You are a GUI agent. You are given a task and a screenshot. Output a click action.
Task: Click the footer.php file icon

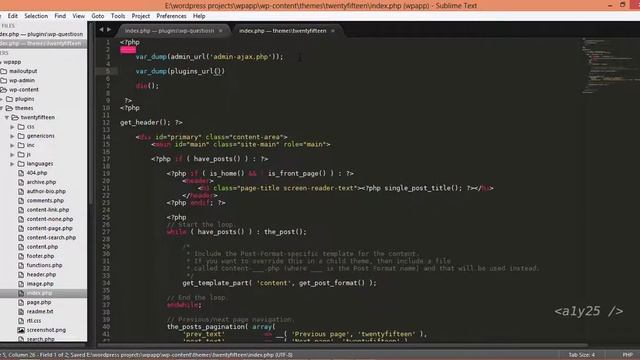click(x=21, y=256)
